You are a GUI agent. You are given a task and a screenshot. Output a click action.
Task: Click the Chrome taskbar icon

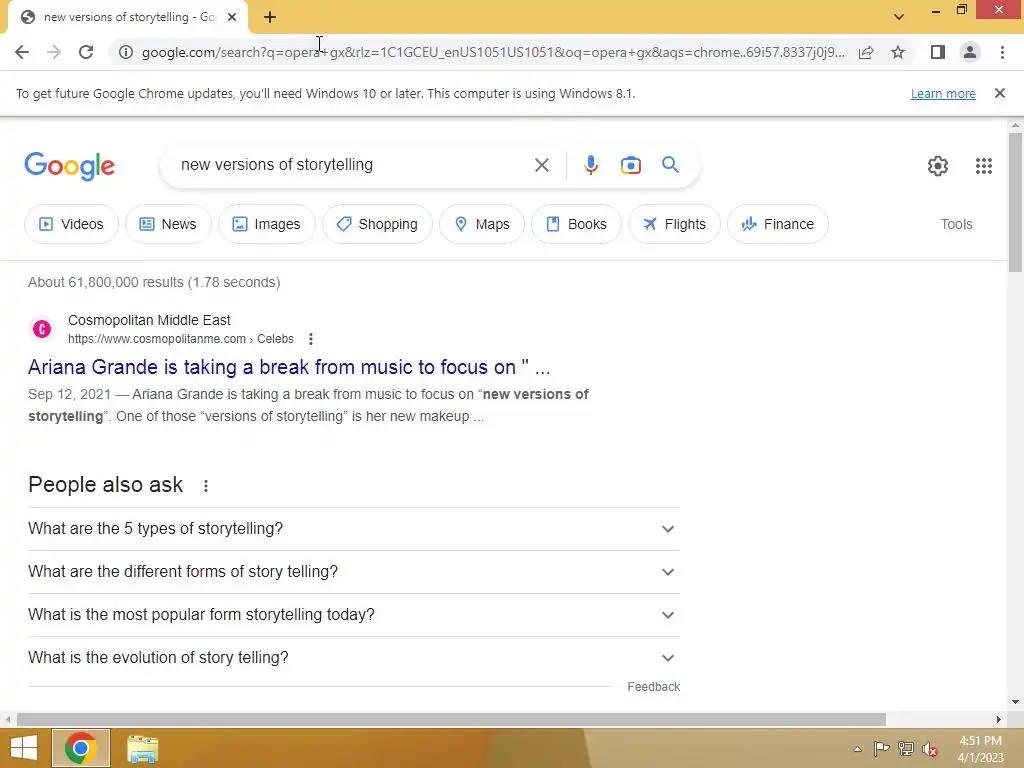(x=81, y=748)
